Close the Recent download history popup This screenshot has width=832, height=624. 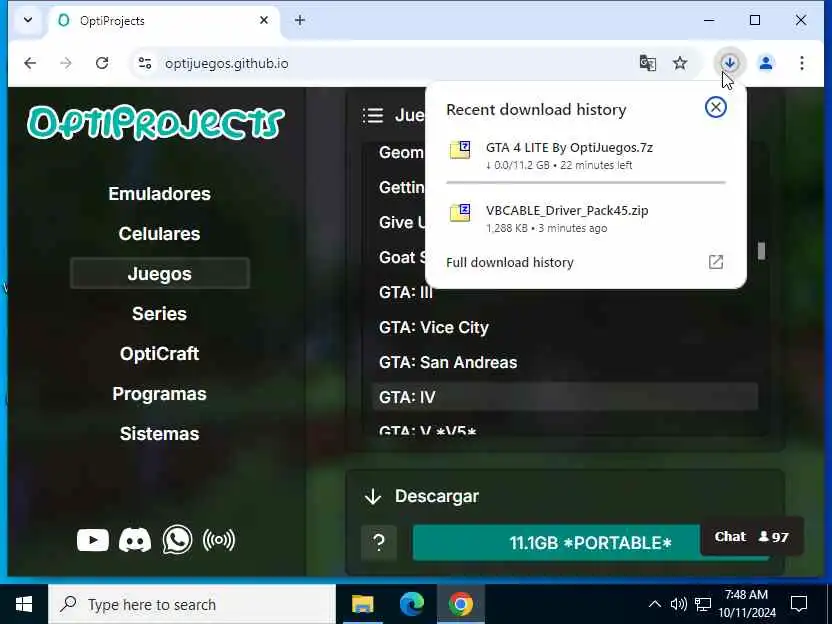716,107
